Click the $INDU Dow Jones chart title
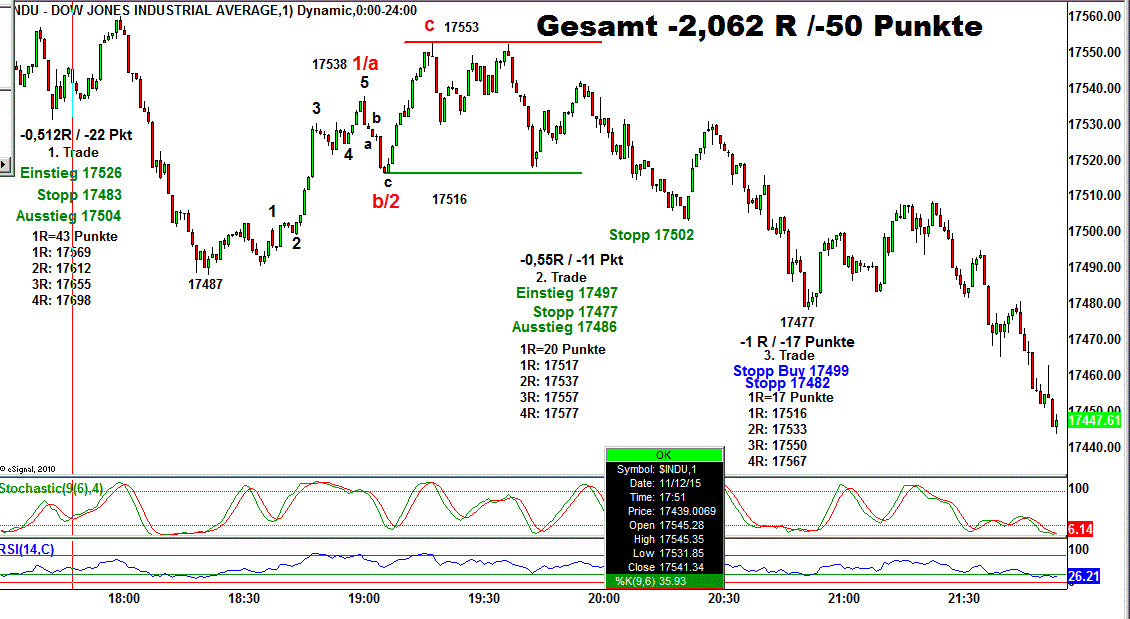1130x619 pixels. coord(208,10)
